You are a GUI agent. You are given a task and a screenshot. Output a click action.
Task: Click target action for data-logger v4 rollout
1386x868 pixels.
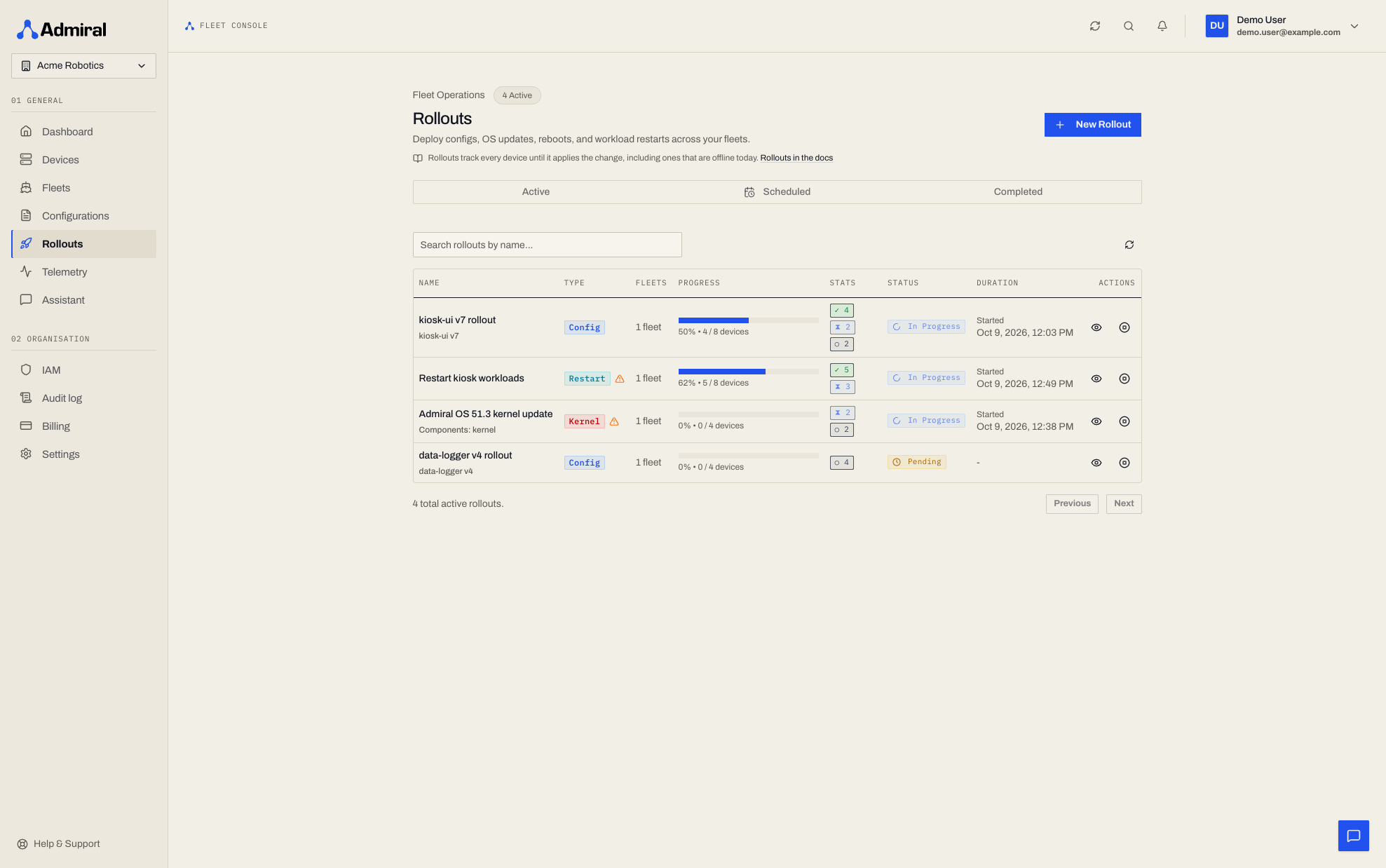pyautogui.click(x=1125, y=463)
